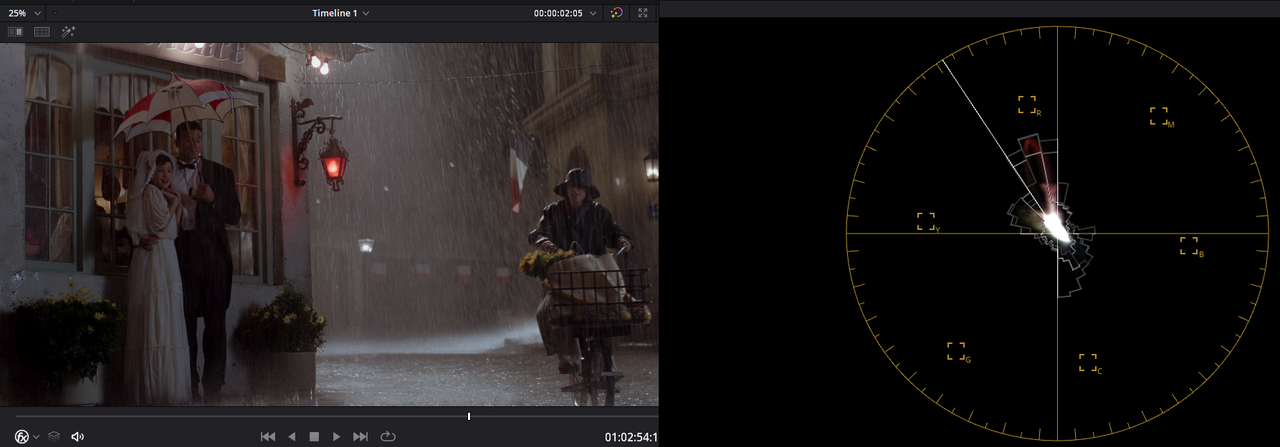Jump to the last frame

361,437
